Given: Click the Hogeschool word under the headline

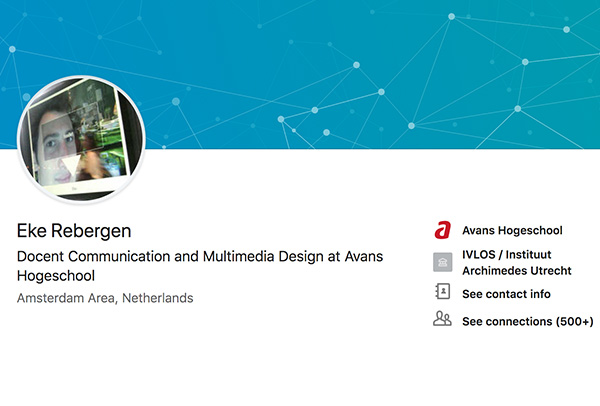Looking at the screenshot, I should point(56,276).
